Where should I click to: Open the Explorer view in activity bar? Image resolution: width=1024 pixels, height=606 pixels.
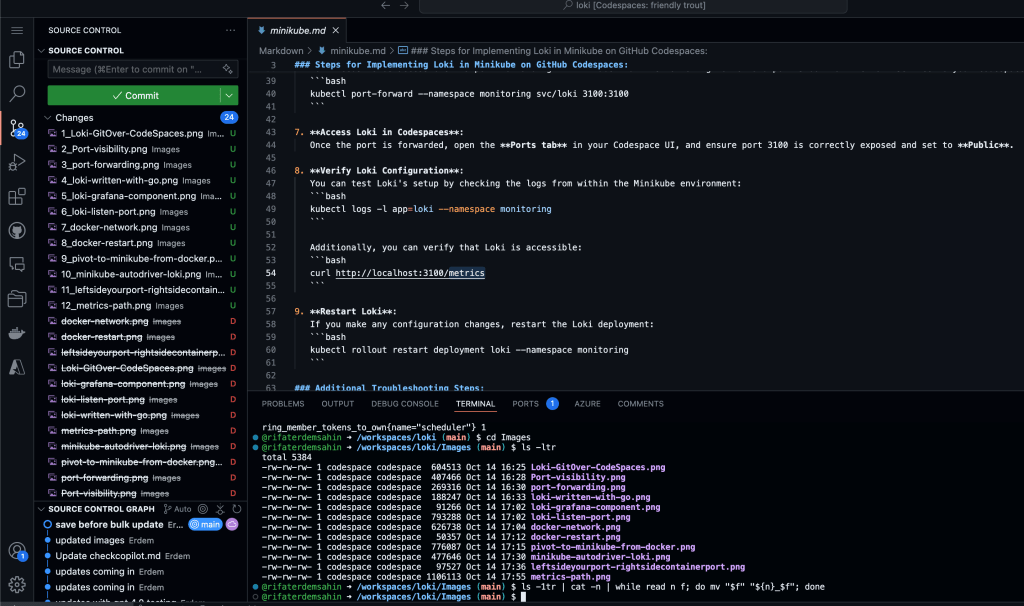coord(17,60)
